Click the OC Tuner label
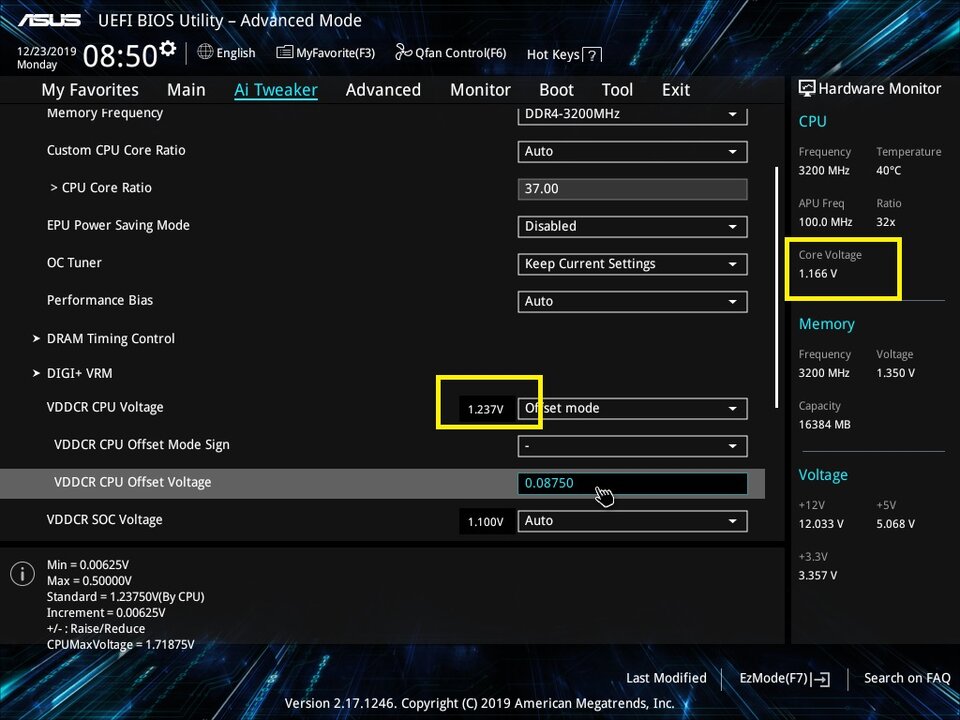960x720 pixels. click(74, 263)
